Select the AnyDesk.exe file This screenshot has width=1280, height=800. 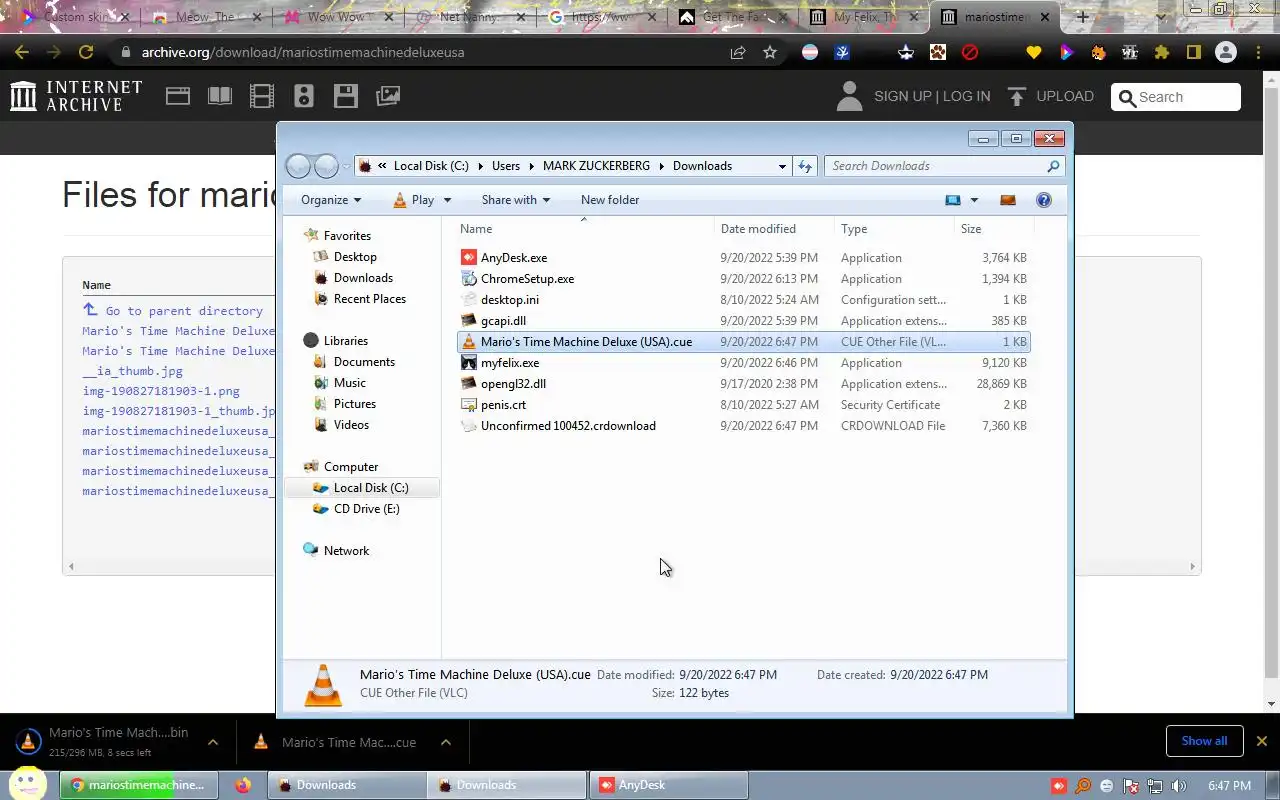coord(514,258)
